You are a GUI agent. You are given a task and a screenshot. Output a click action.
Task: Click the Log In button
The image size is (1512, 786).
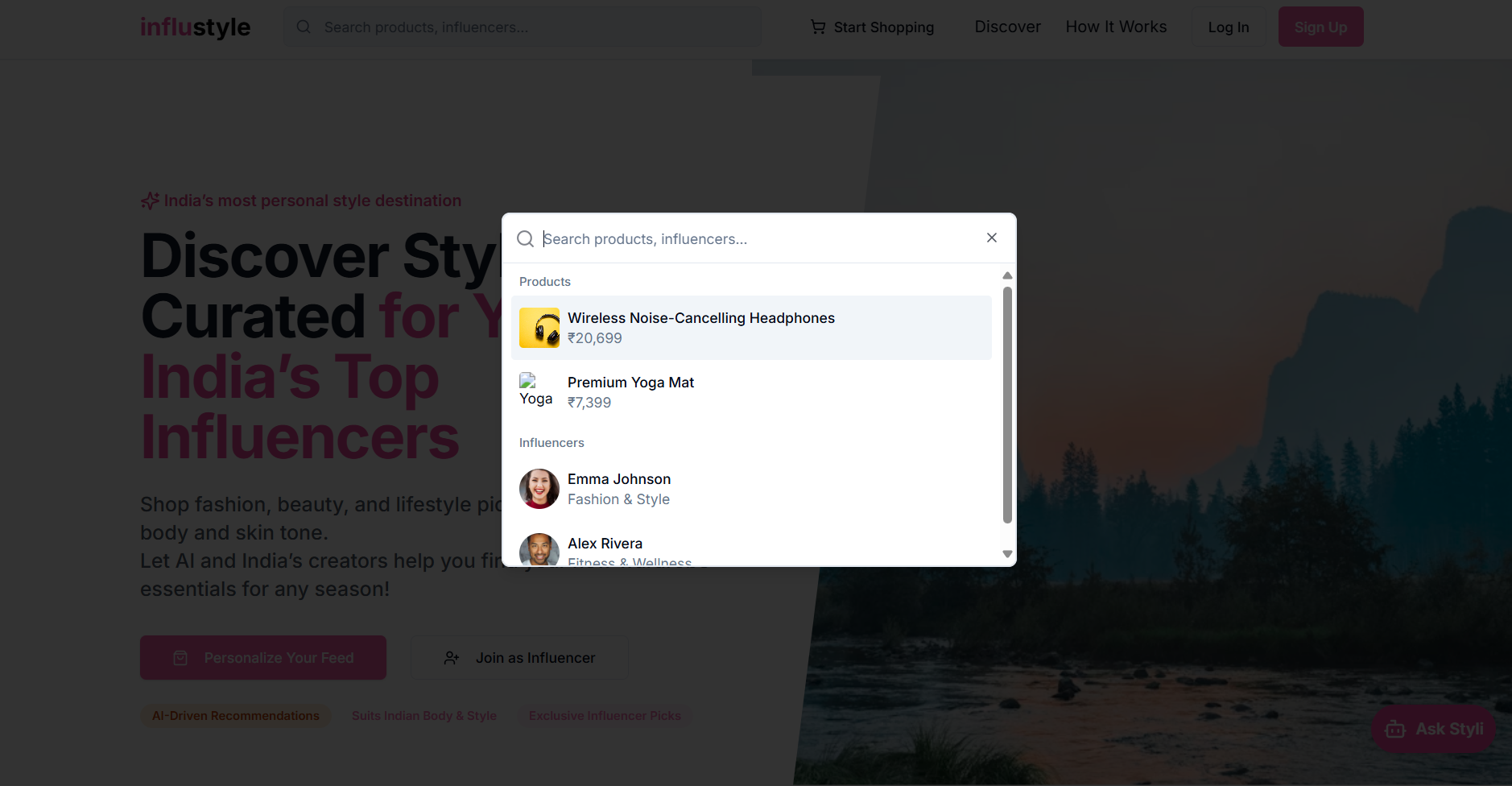pos(1229,27)
